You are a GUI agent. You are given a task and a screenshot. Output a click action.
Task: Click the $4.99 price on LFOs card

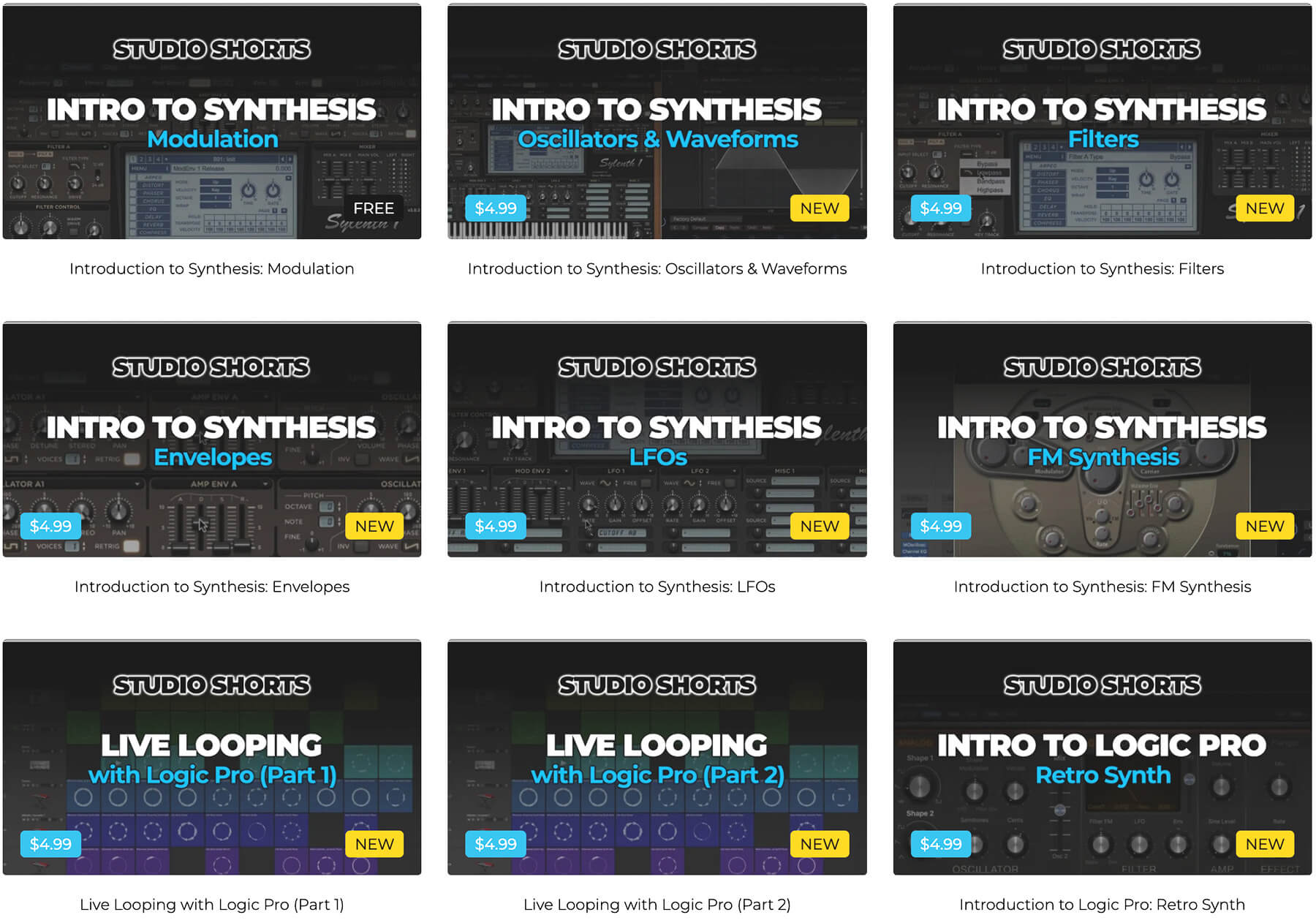(496, 526)
